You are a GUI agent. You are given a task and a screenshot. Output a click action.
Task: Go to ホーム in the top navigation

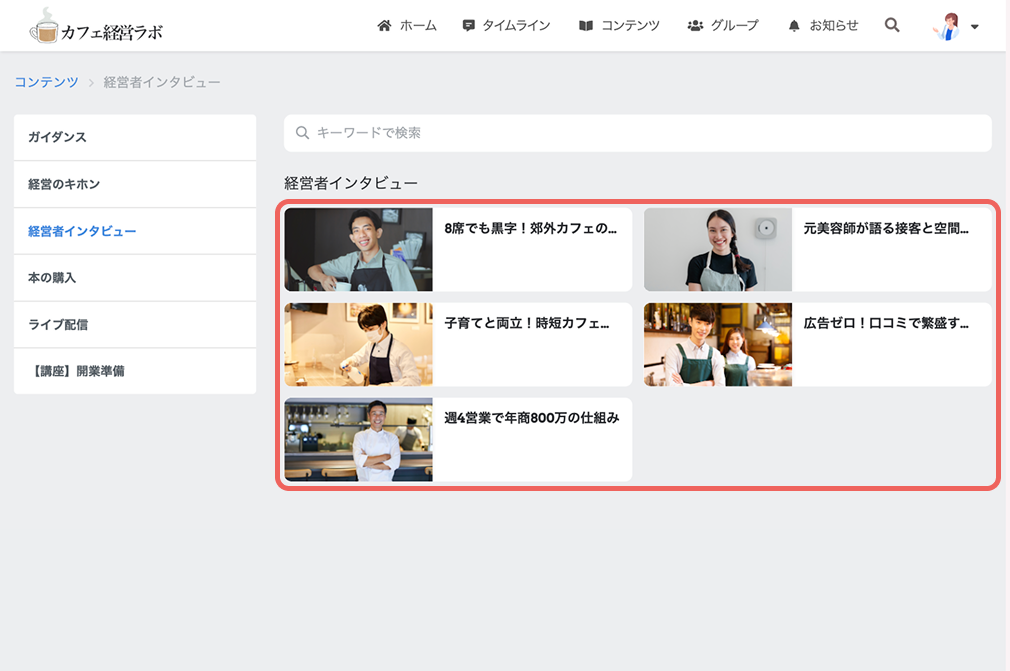point(418,26)
